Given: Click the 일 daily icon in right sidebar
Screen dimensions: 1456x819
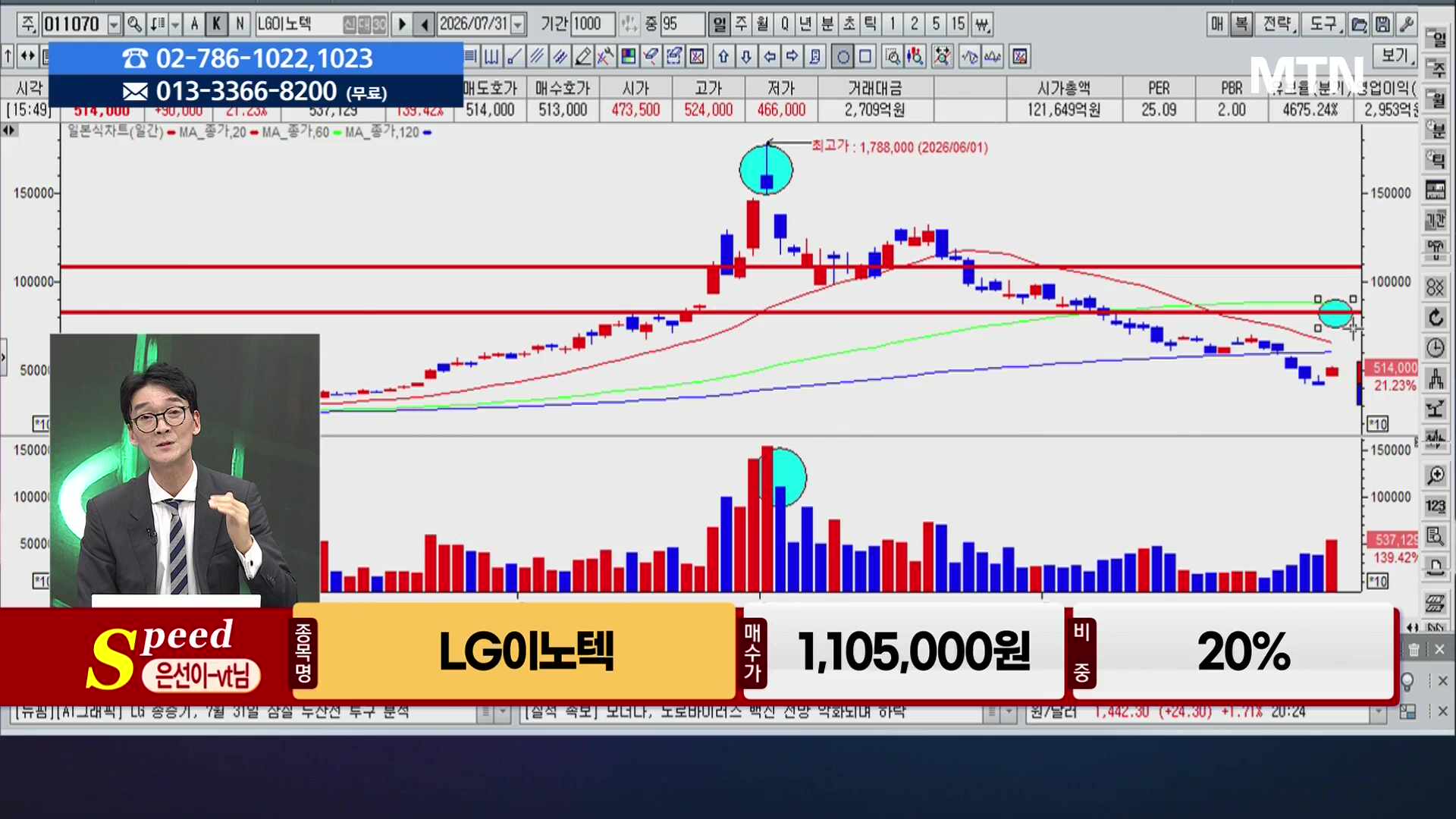Looking at the screenshot, I should coord(1436,38).
